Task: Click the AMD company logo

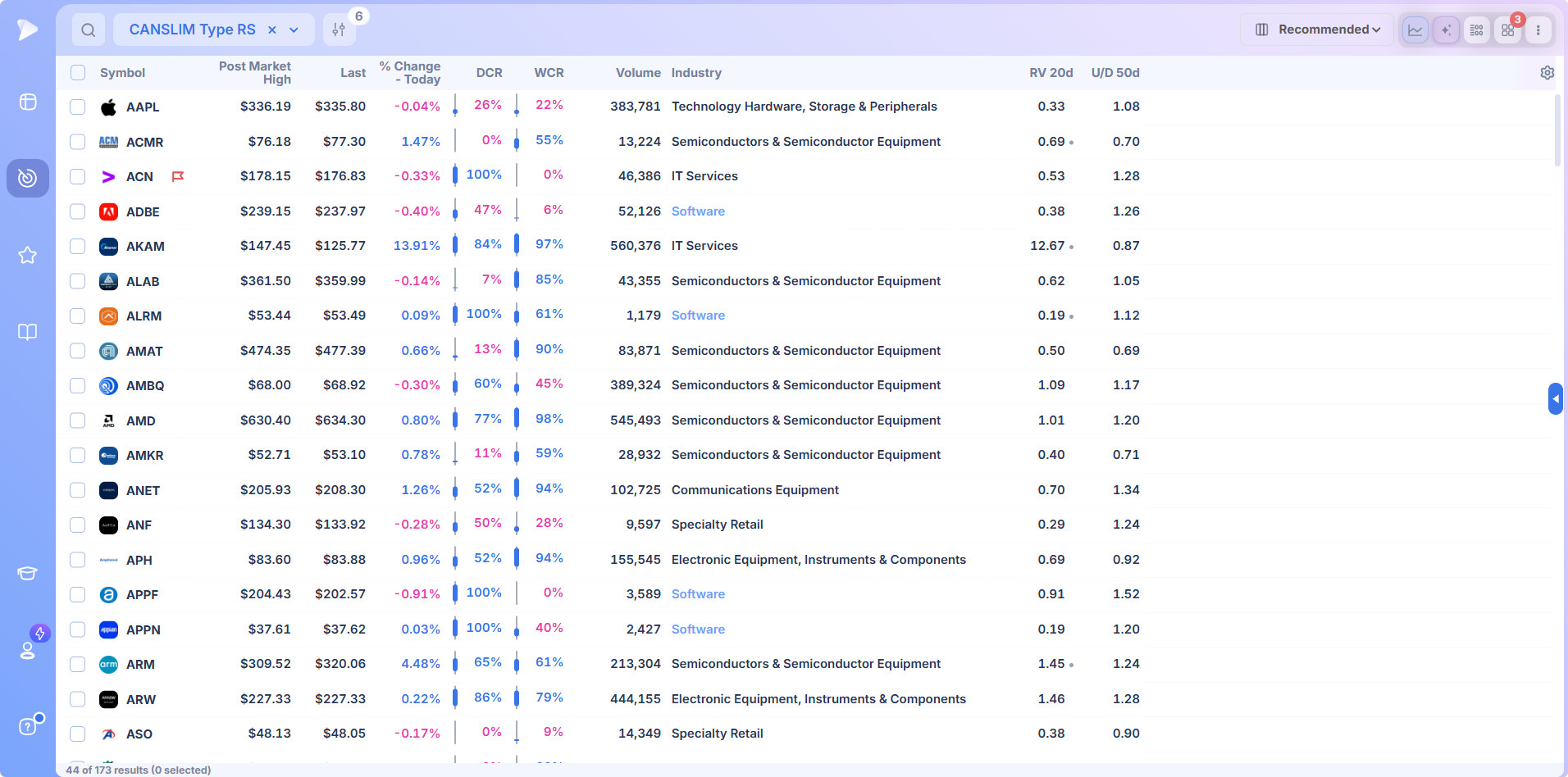Action: (x=108, y=420)
